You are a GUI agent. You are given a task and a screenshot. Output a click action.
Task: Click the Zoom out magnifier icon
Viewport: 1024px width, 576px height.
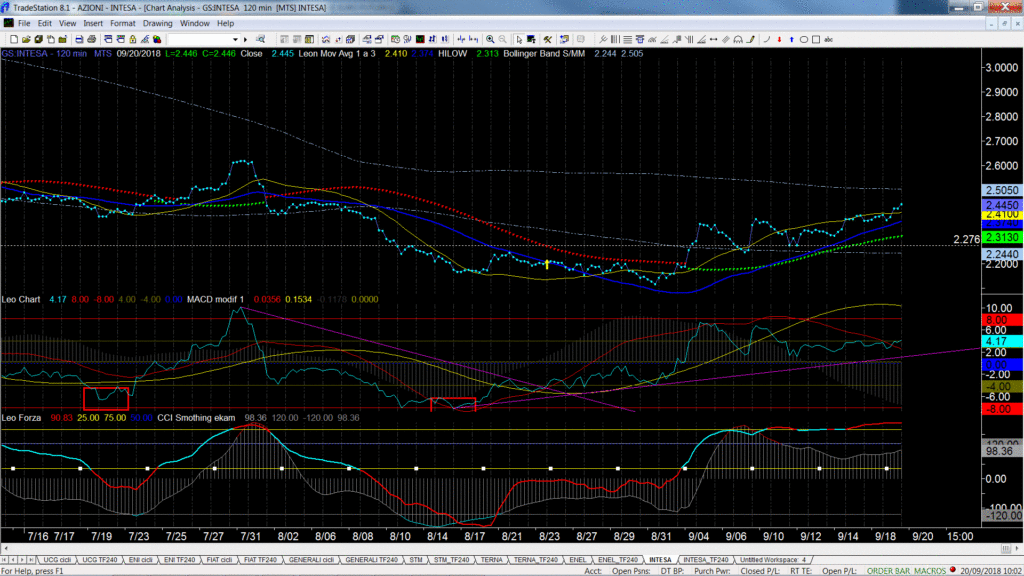click(502, 39)
